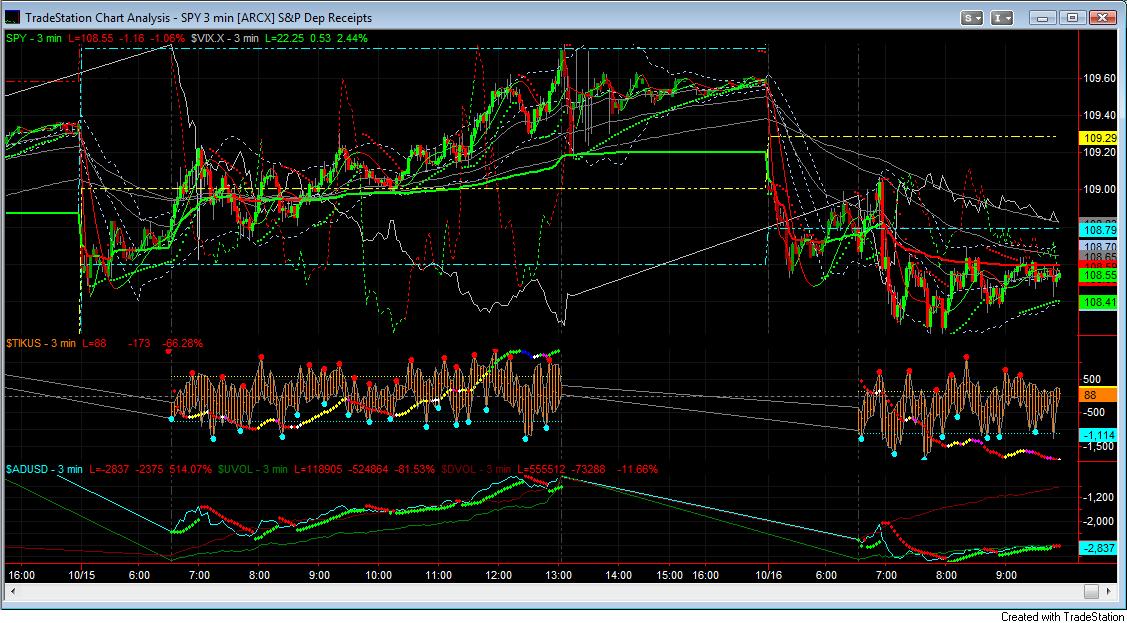Open the I interval-linking dropdown in title bar

[1003, 17]
